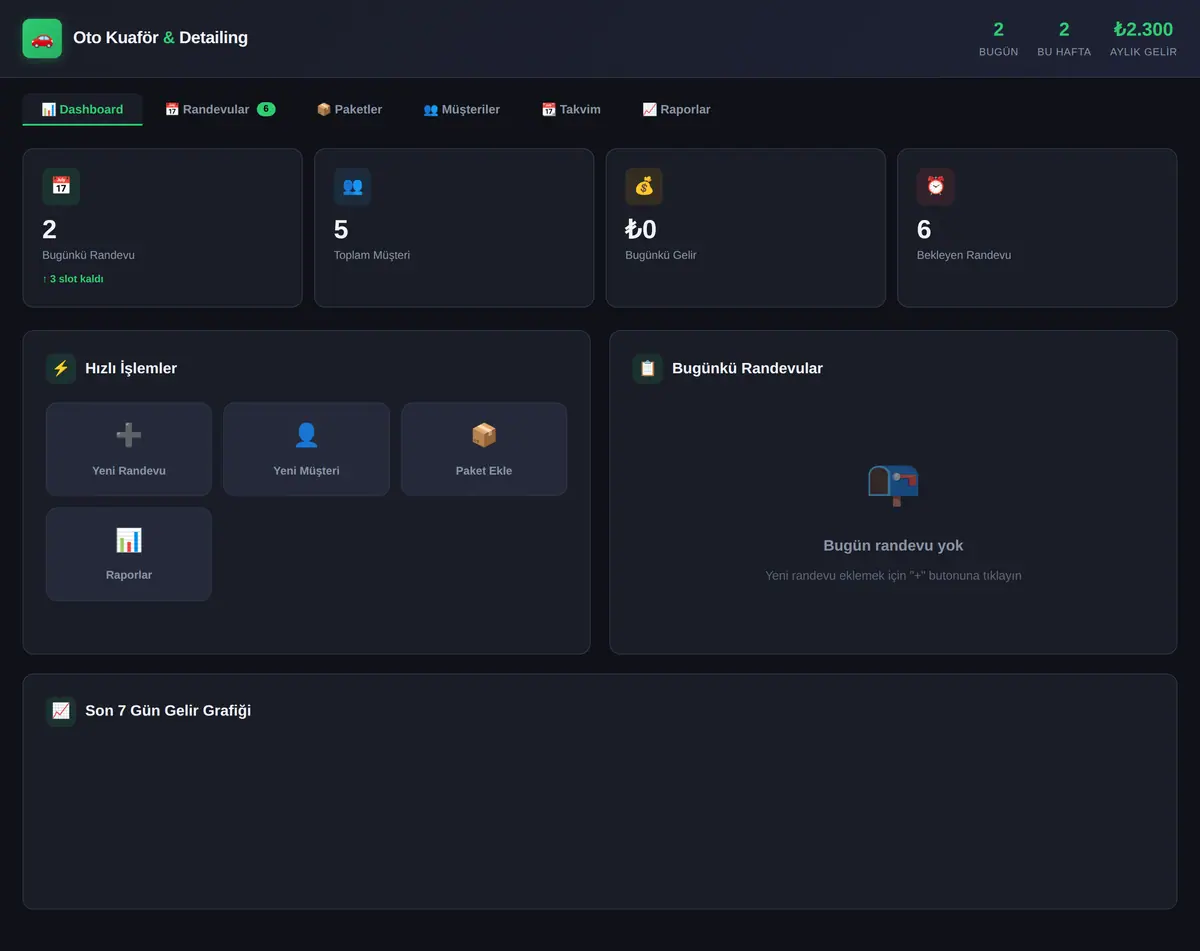Click the '3 slot kaldı' text
Image resolution: width=1200 pixels, height=951 pixels.
pos(73,279)
